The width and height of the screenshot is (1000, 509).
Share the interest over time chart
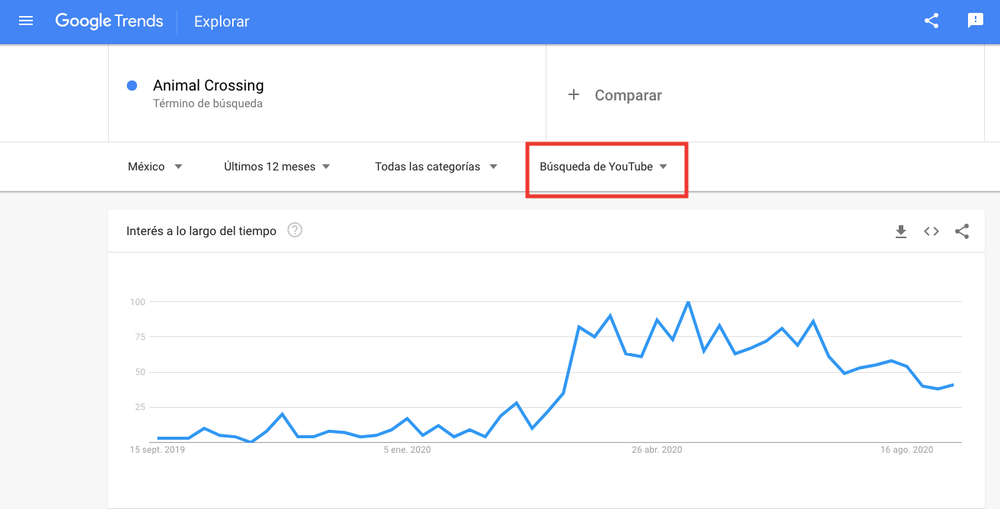(962, 232)
